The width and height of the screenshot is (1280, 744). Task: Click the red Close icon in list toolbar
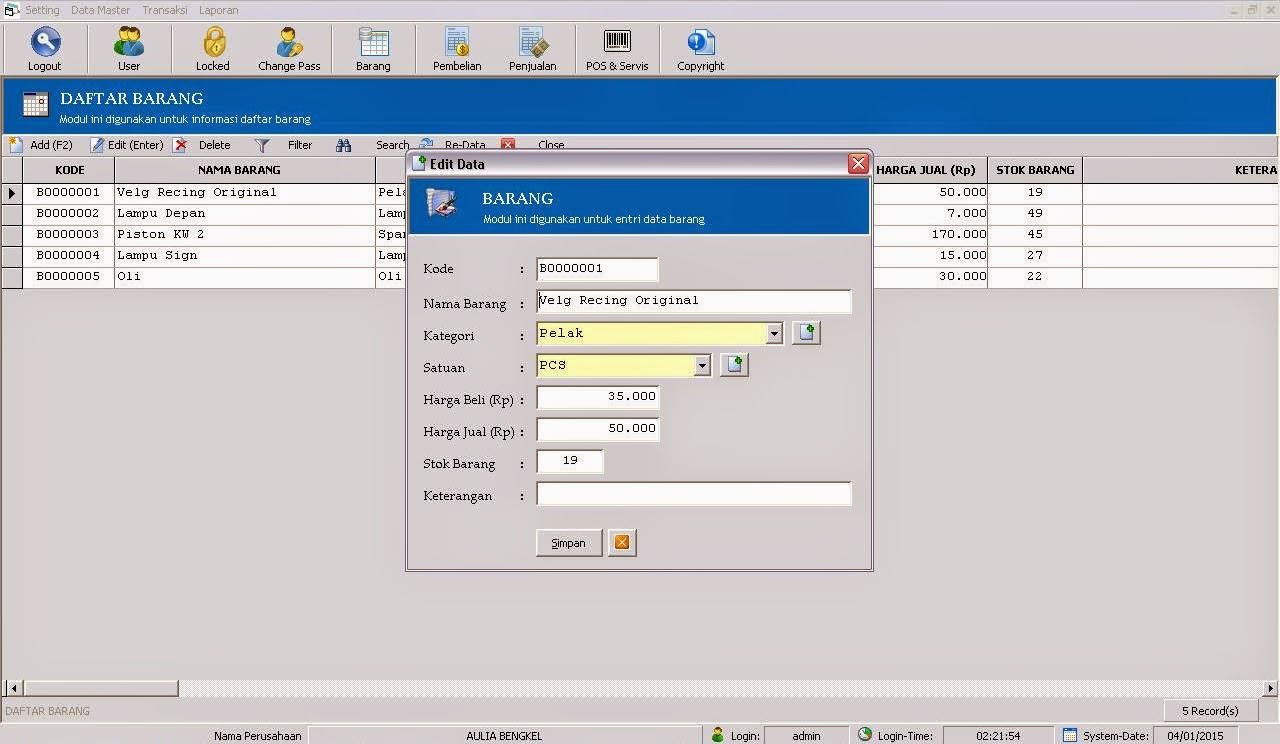(508, 144)
